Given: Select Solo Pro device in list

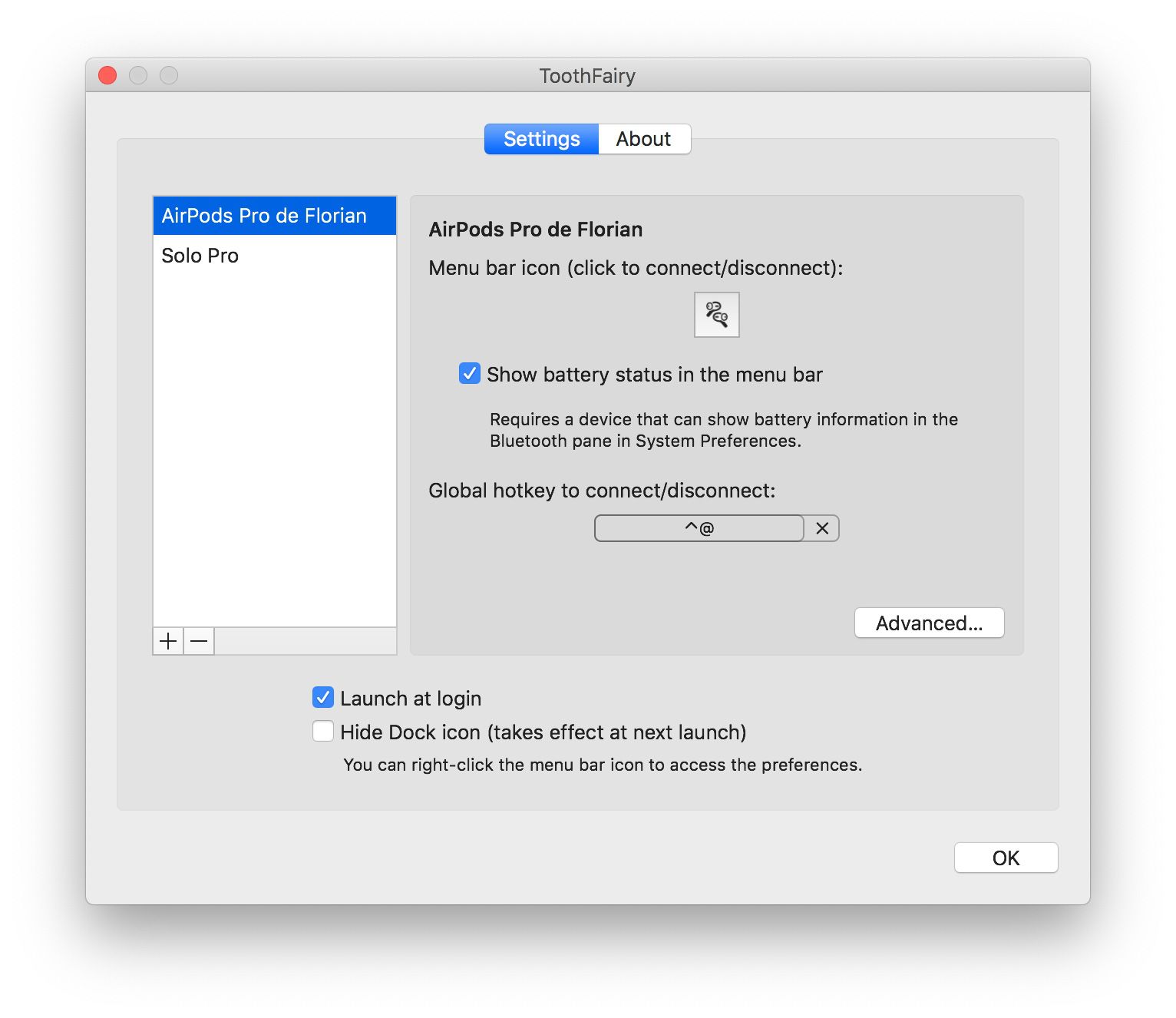Looking at the screenshot, I should coord(275,256).
